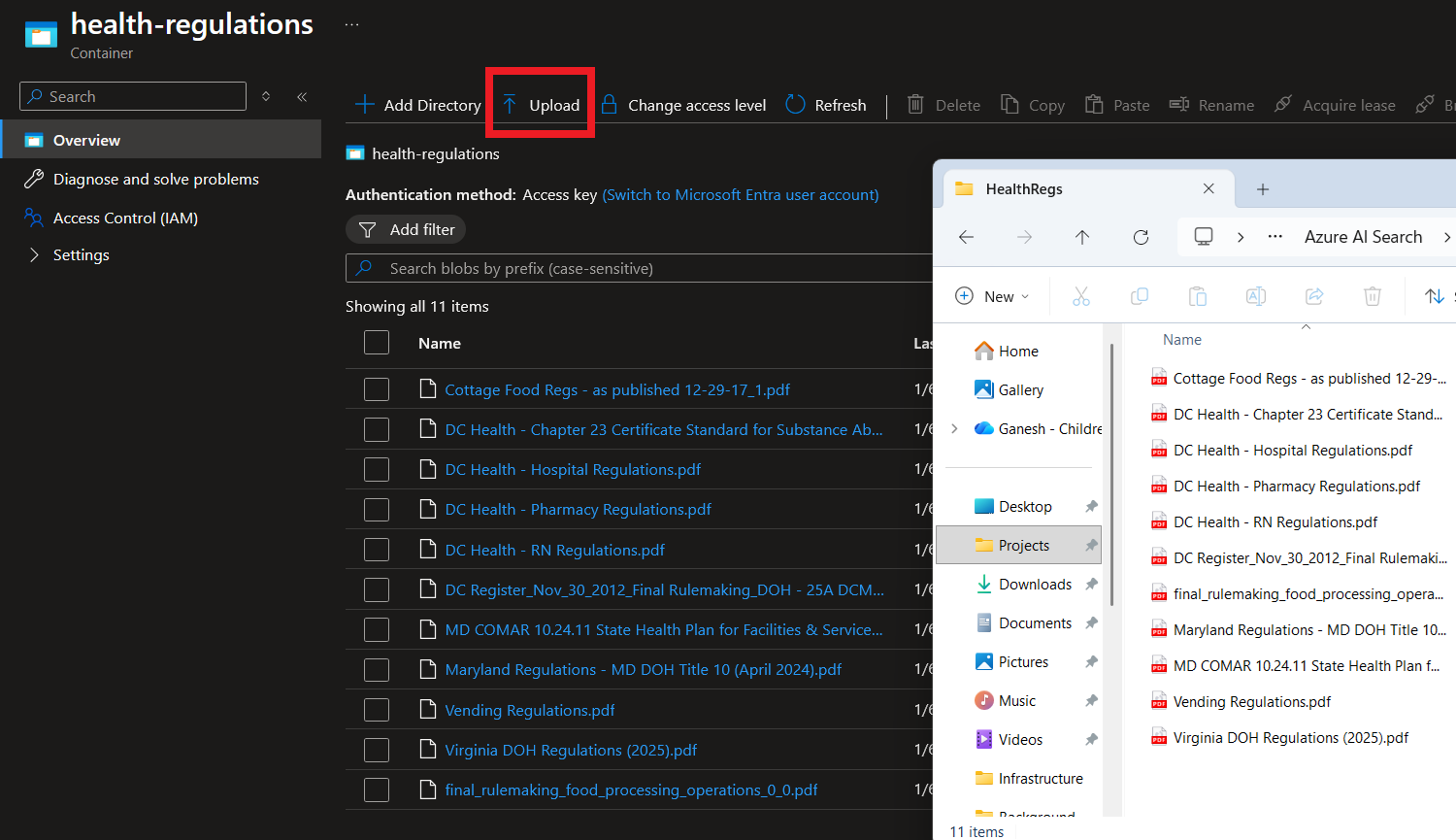The width and height of the screenshot is (1456, 840).
Task: Check the DC Register_Nov_30_2012 blob checkbox
Action: 377,589
